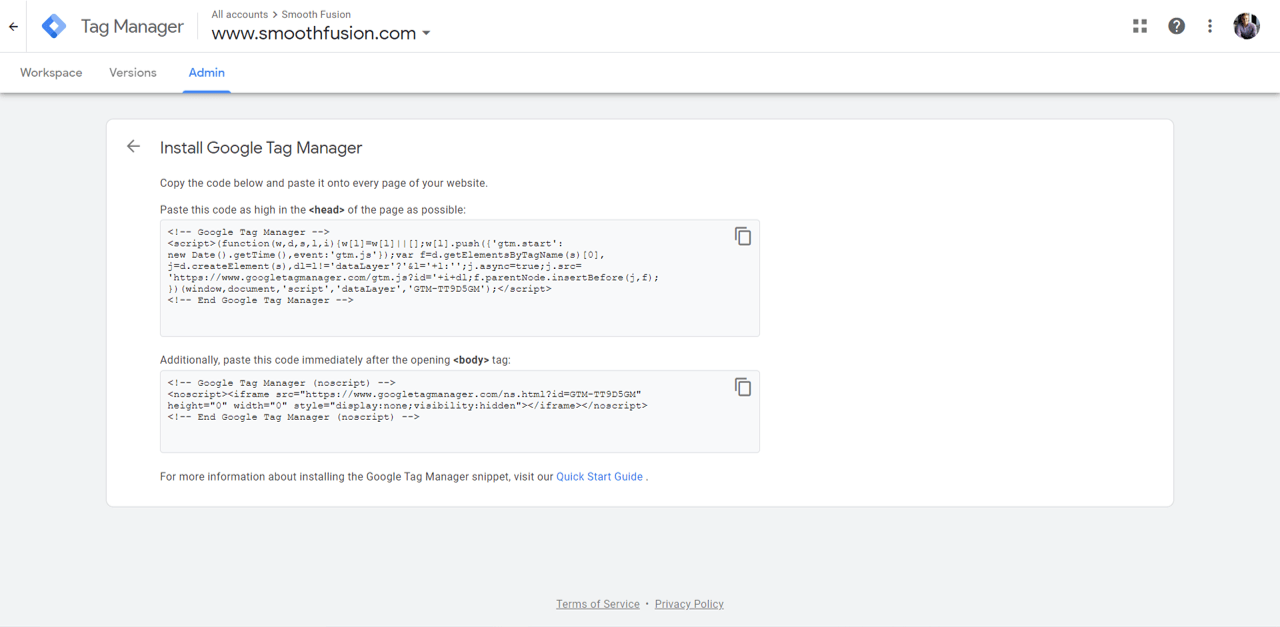Open the Quick Start Guide link
Screen dimensions: 1280x627
coord(599,477)
